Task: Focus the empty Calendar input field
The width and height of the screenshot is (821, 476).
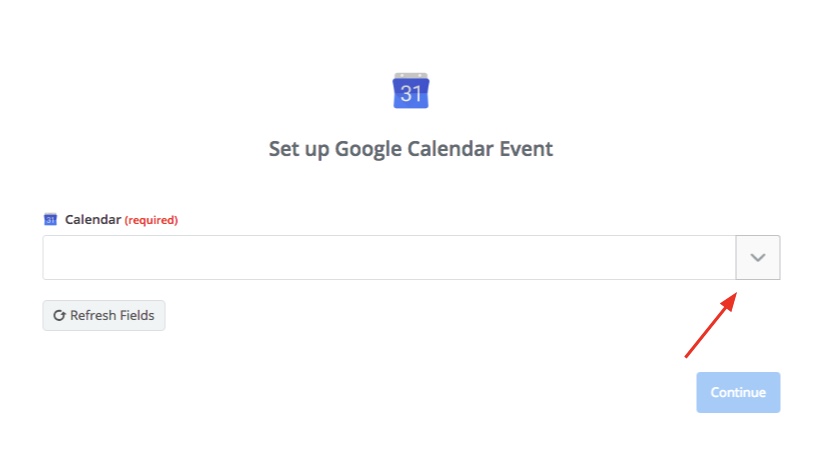Action: pyautogui.click(x=389, y=257)
